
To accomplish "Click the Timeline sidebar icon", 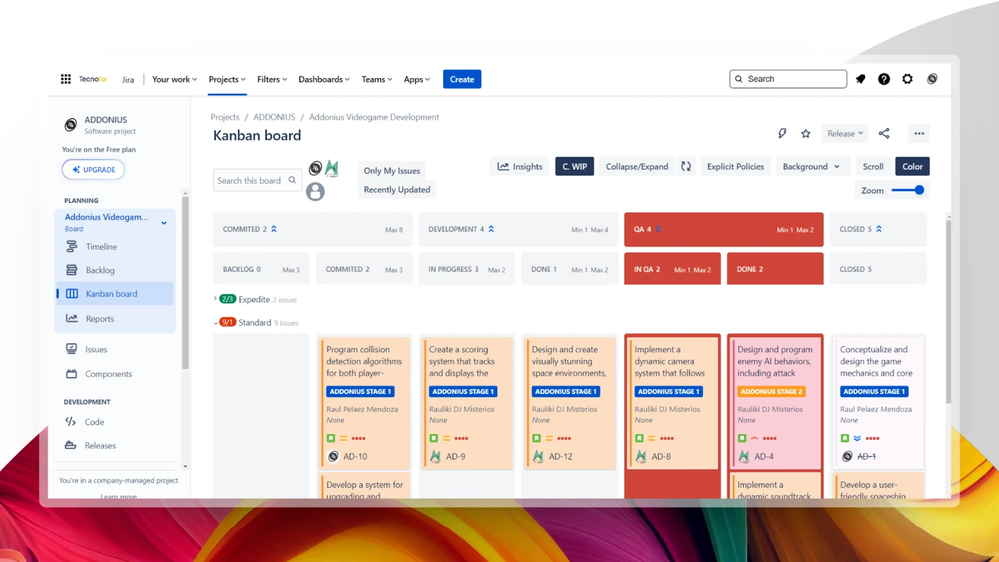I will [71, 247].
